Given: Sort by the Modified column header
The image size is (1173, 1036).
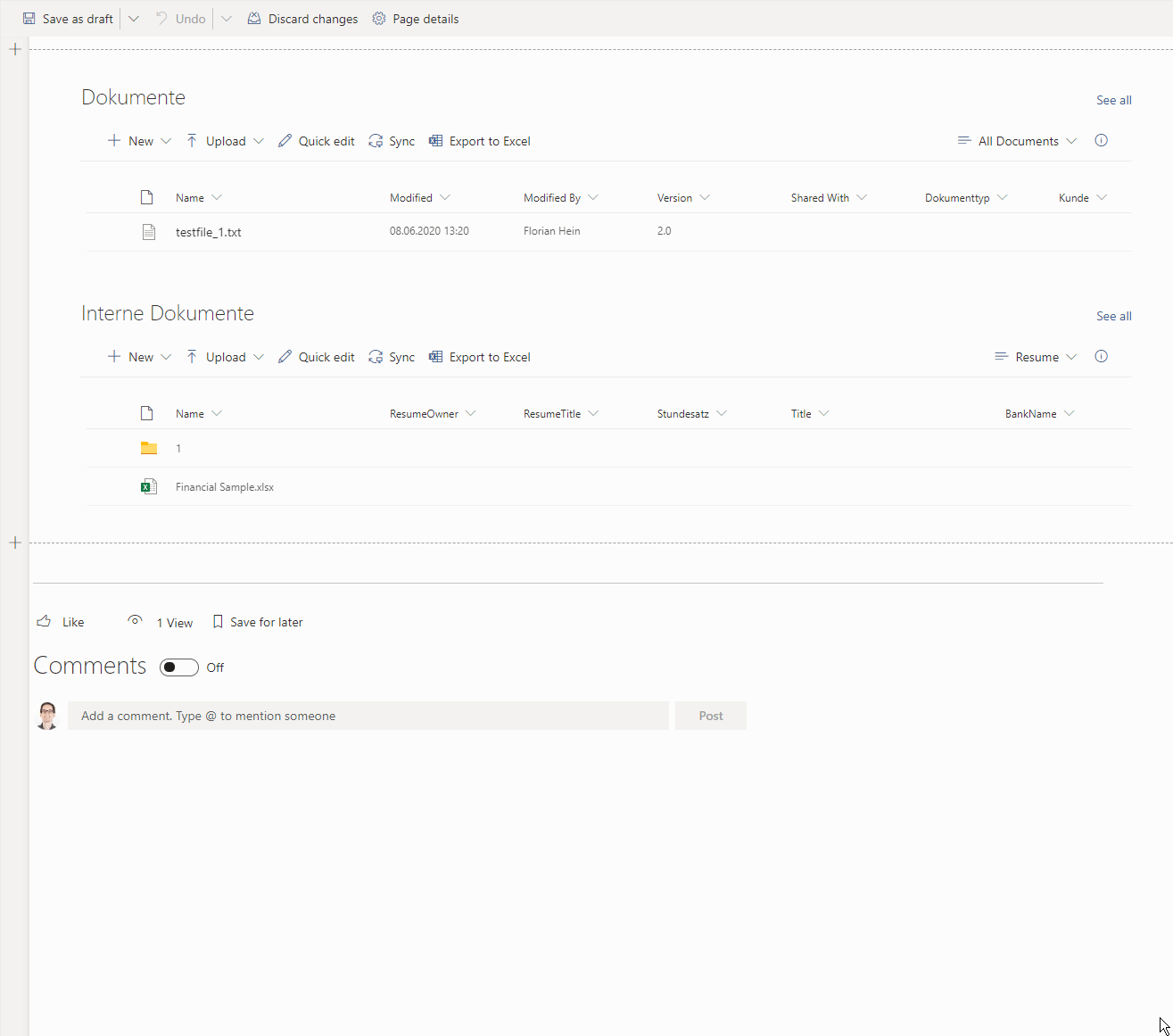Looking at the screenshot, I should [420, 198].
